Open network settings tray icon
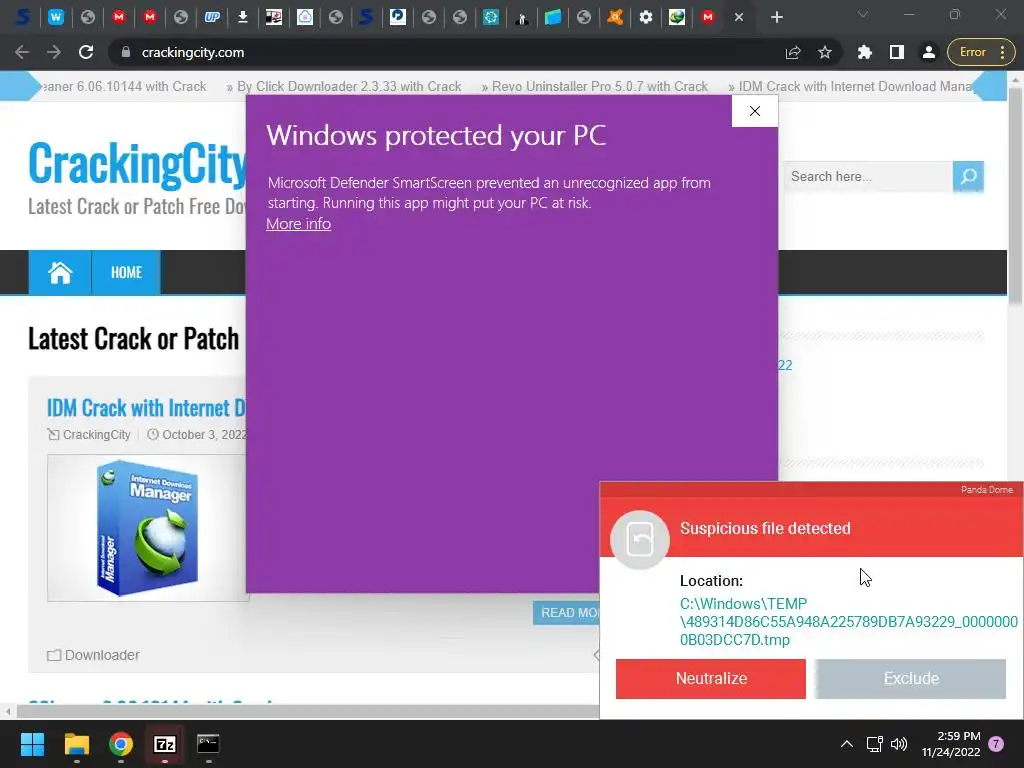This screenshot has height=768, width=1024. (874, 744)
